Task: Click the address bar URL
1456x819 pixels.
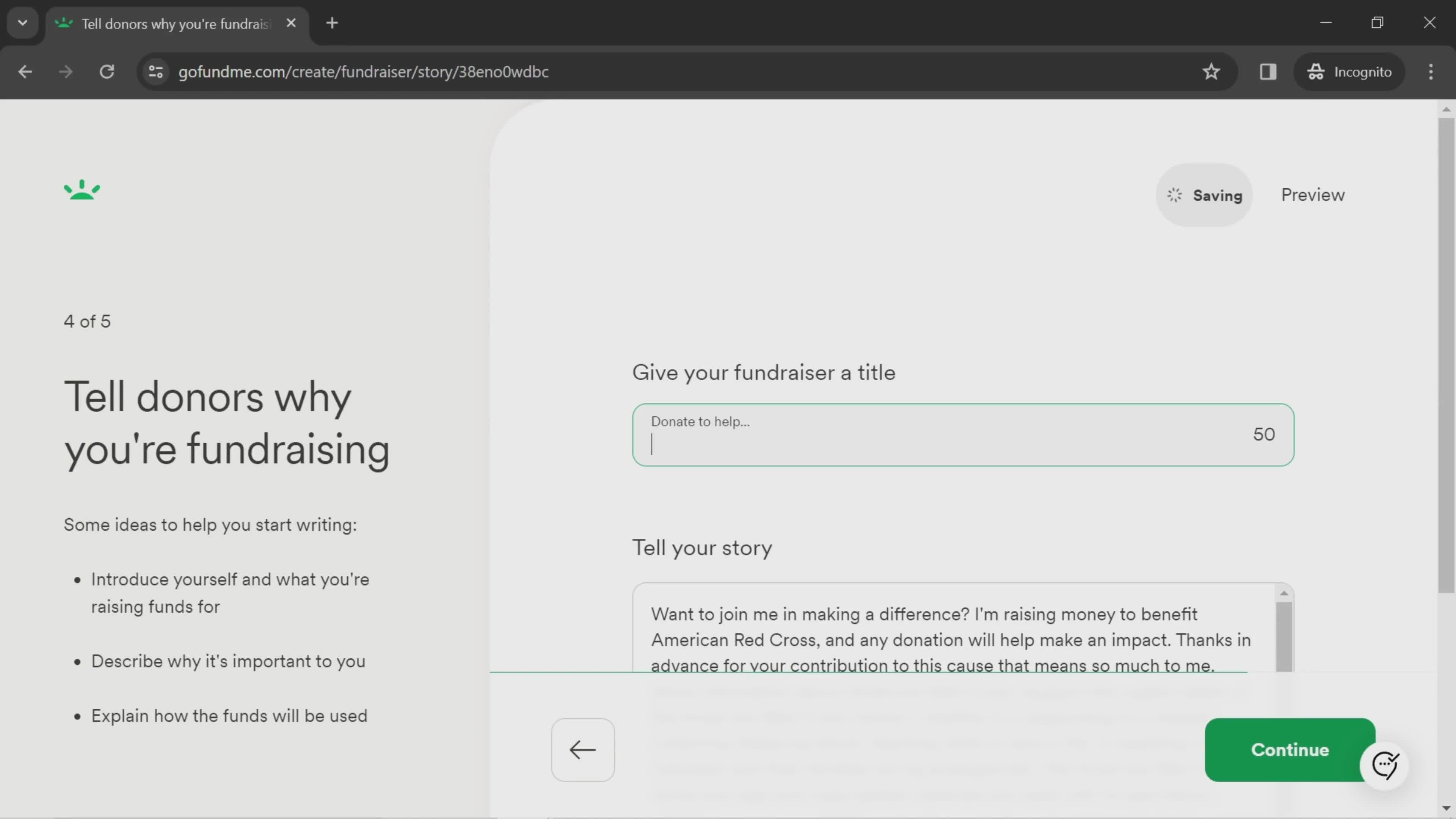Action: coord(364,72)
